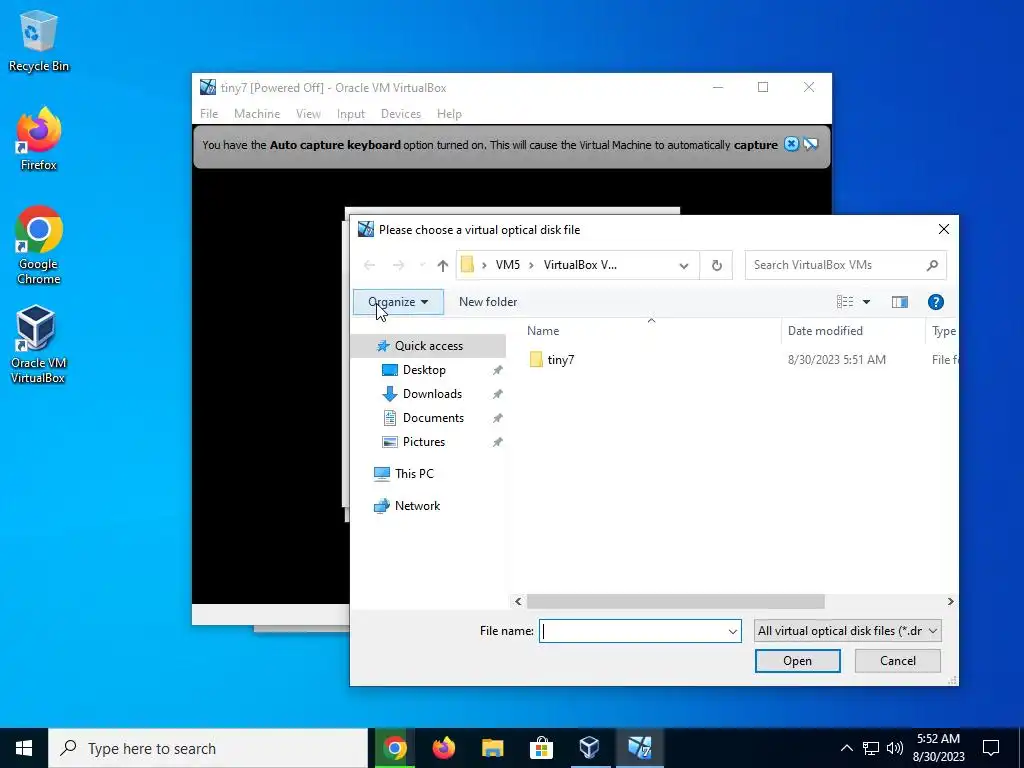The image size is (1024, 768).
Task: Select Quick access in navigation pane
Action: (x=428, y=346)
